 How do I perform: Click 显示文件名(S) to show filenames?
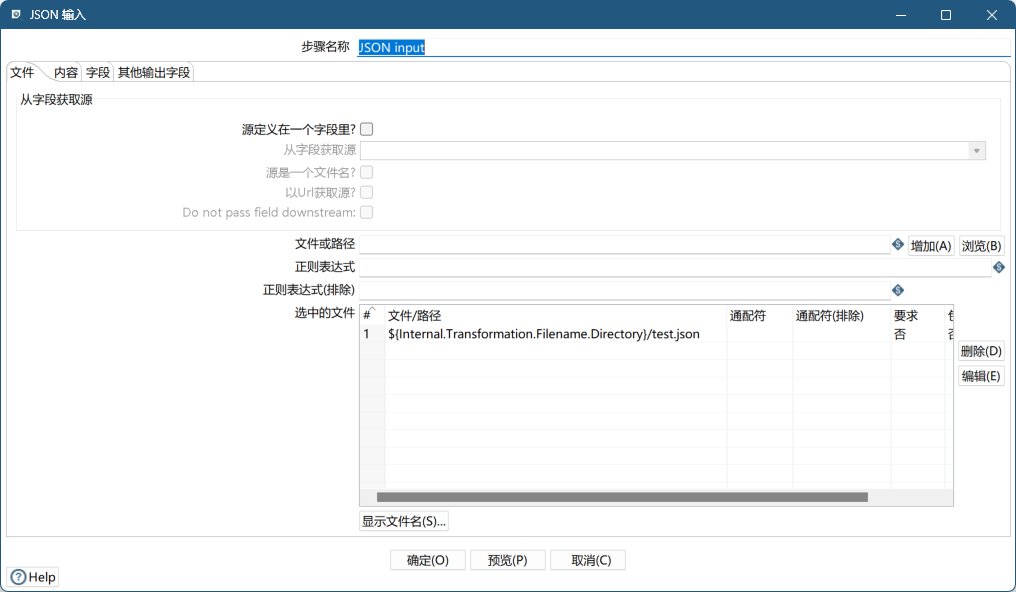[x=403, y=520]
